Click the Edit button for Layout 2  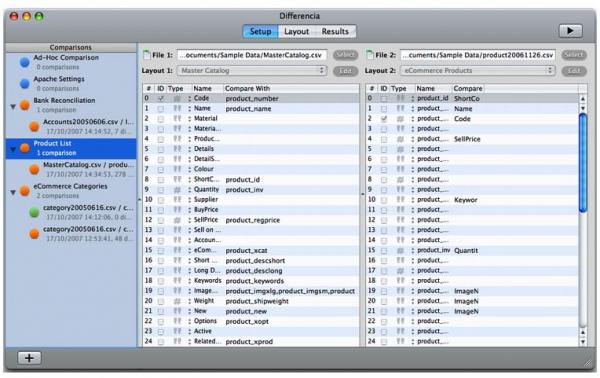[x=574, y=71]
